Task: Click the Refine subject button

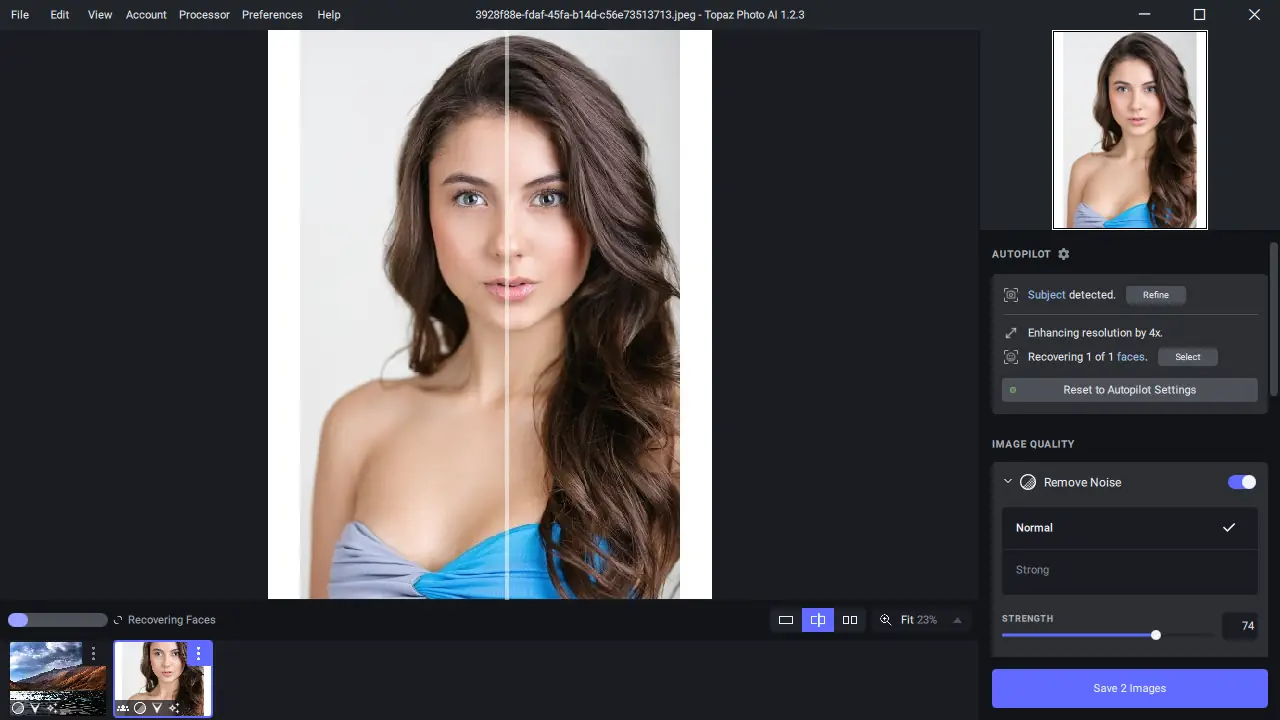Action: [x=1156, y=295]
